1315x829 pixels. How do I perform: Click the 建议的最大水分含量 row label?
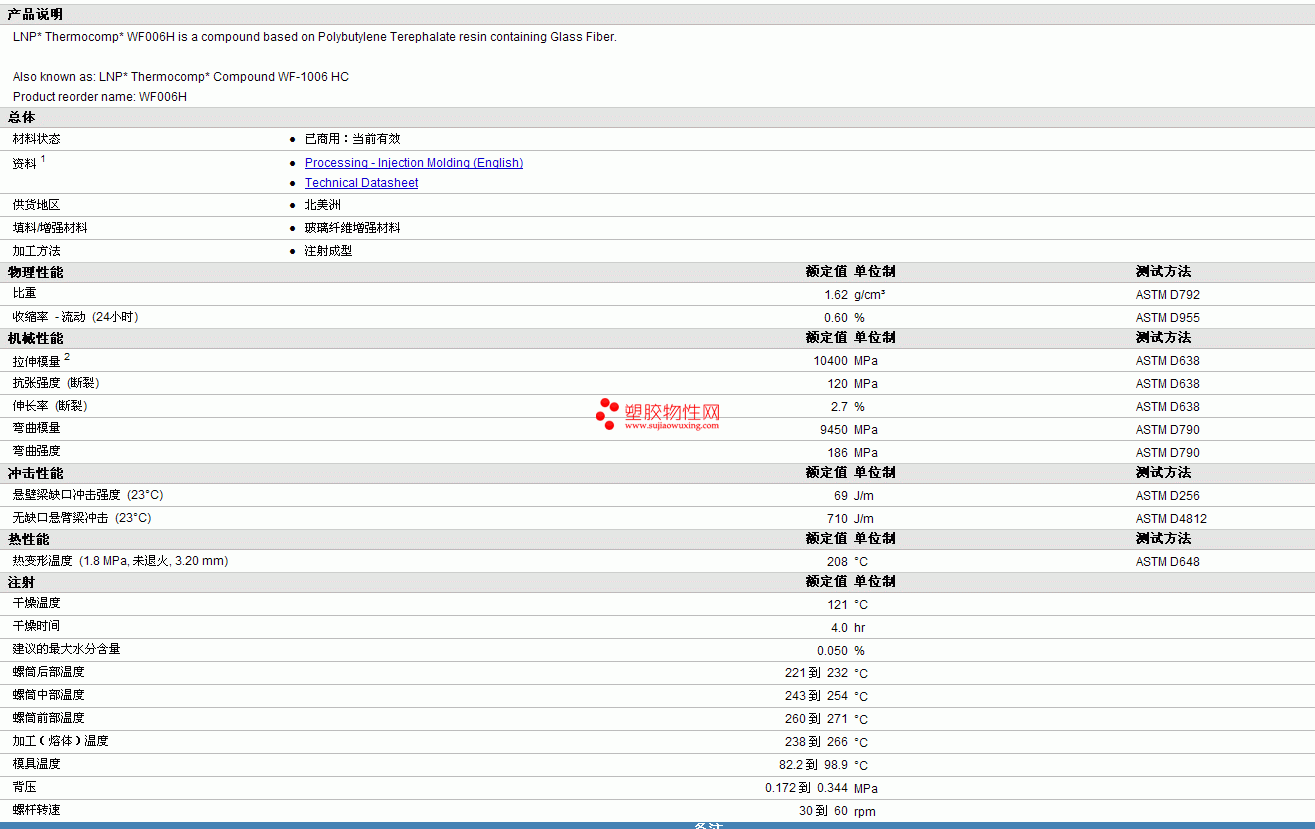66,649
